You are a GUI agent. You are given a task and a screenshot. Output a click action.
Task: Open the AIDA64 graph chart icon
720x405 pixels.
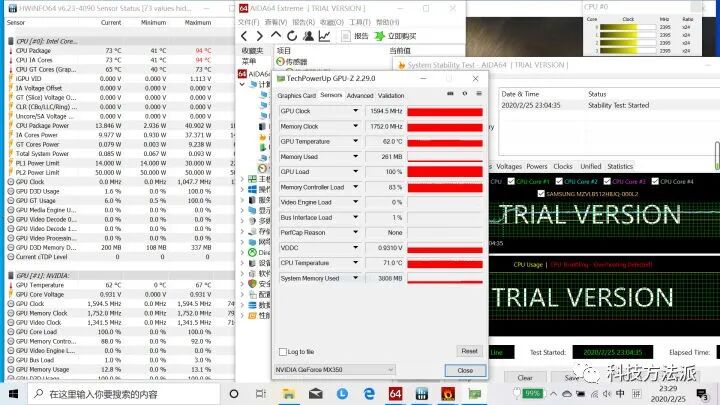[324, 36]
